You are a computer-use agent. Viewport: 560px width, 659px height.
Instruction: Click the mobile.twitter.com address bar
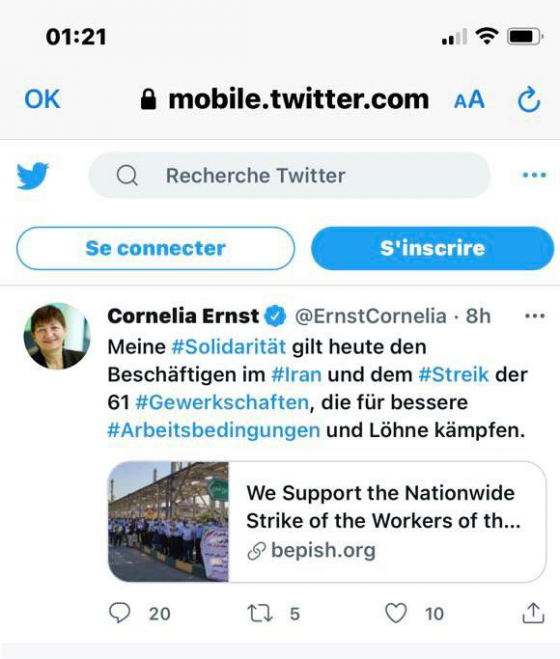click(284, 100)
